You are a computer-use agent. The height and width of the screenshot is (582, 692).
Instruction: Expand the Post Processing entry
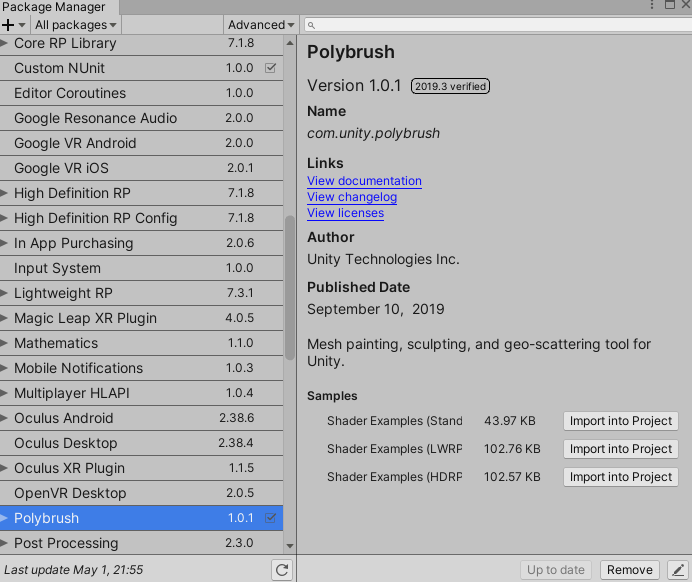[x=4, y=543]
